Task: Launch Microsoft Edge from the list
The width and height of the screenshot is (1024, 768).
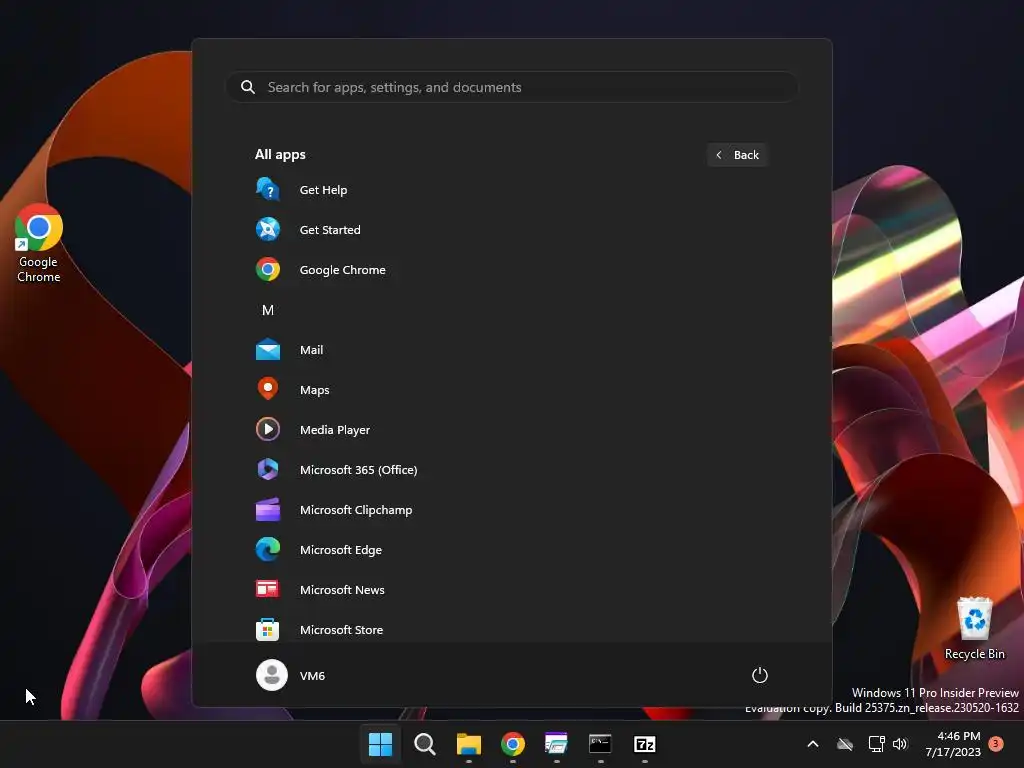Action: (x=341, y=550)
